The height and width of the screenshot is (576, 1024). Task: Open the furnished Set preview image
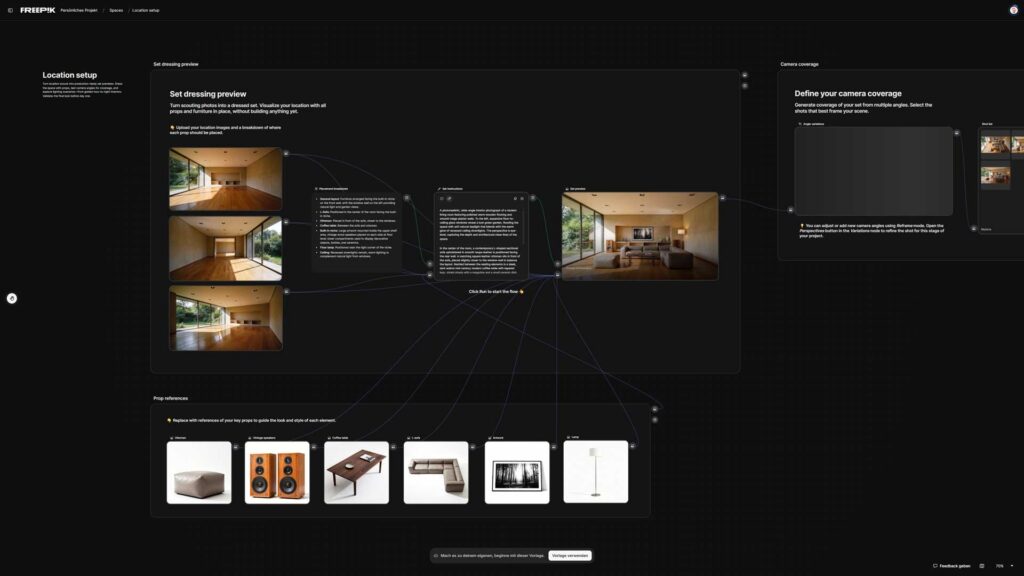tap(640, 236)
